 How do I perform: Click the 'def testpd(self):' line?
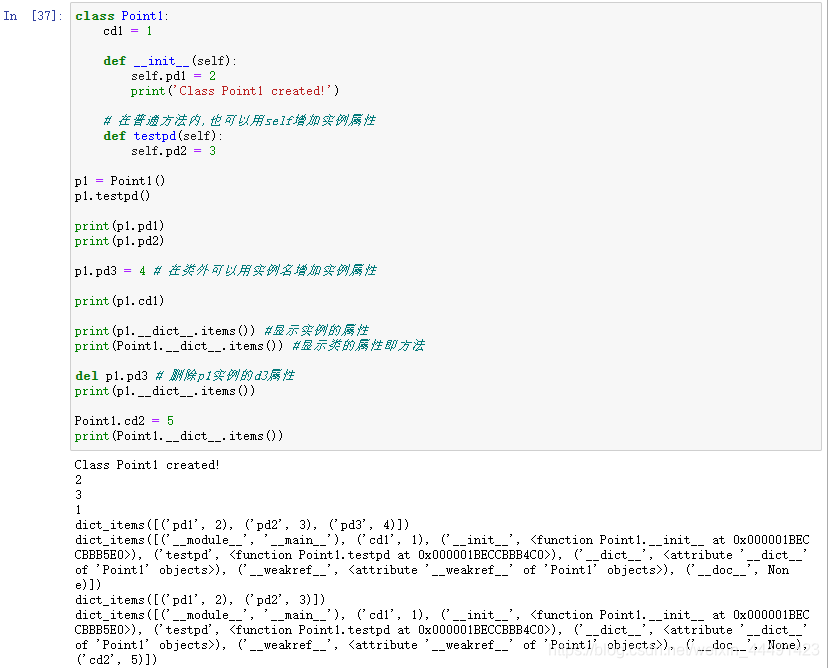163,136
